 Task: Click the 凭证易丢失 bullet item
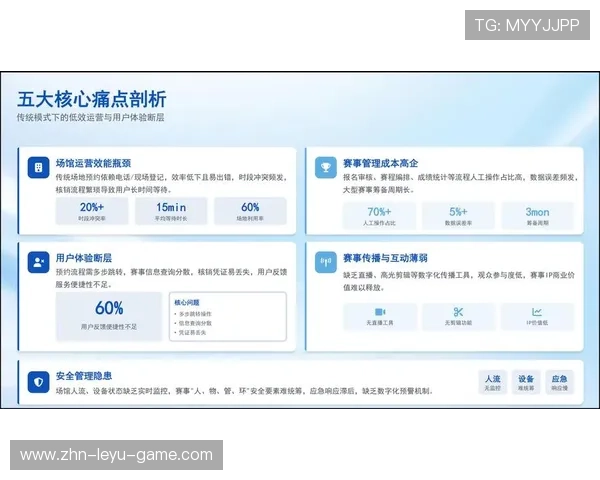[x=190, y=333]
